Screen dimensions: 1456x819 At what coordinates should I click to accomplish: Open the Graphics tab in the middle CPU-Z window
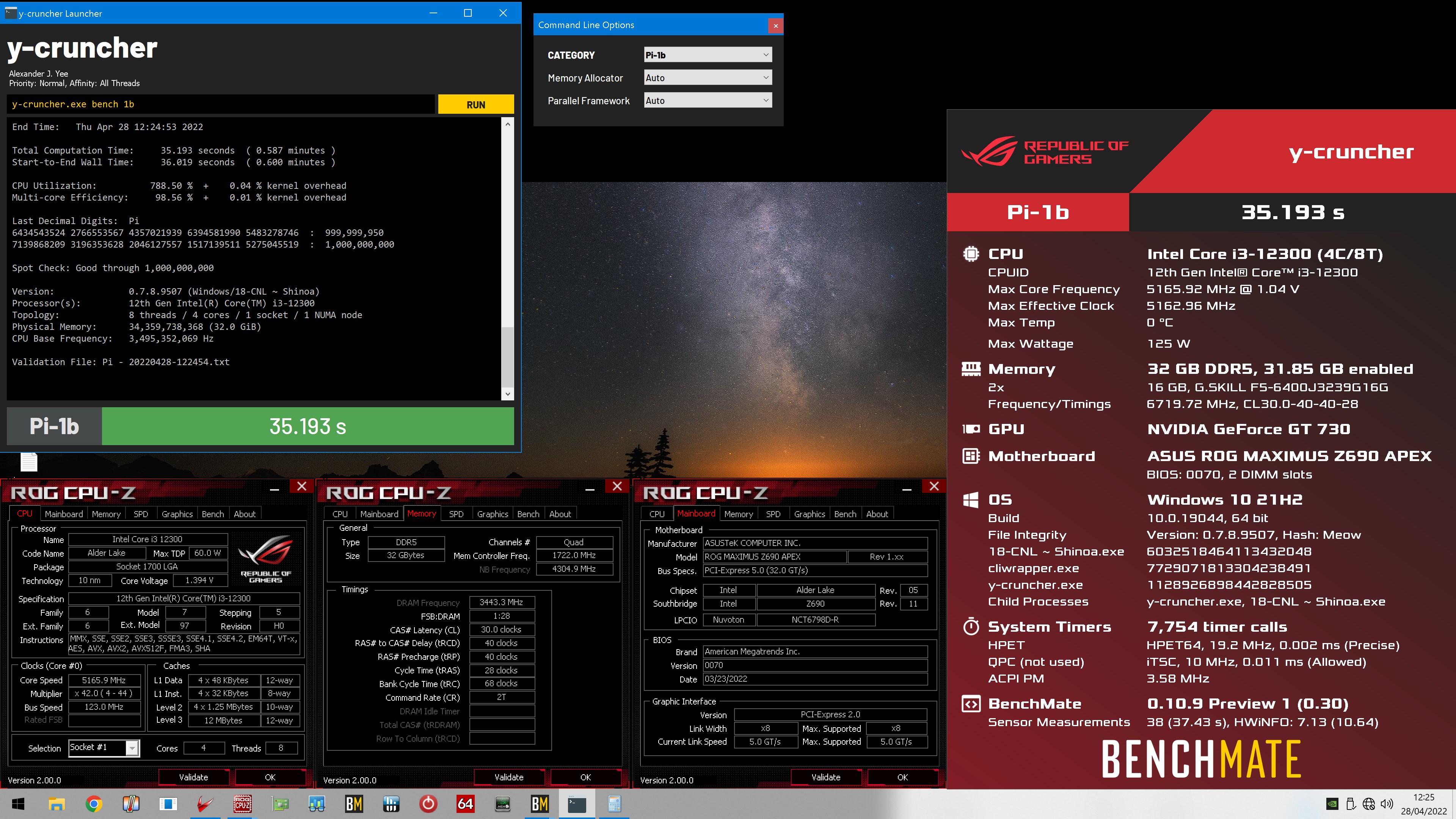click(492, 514)
